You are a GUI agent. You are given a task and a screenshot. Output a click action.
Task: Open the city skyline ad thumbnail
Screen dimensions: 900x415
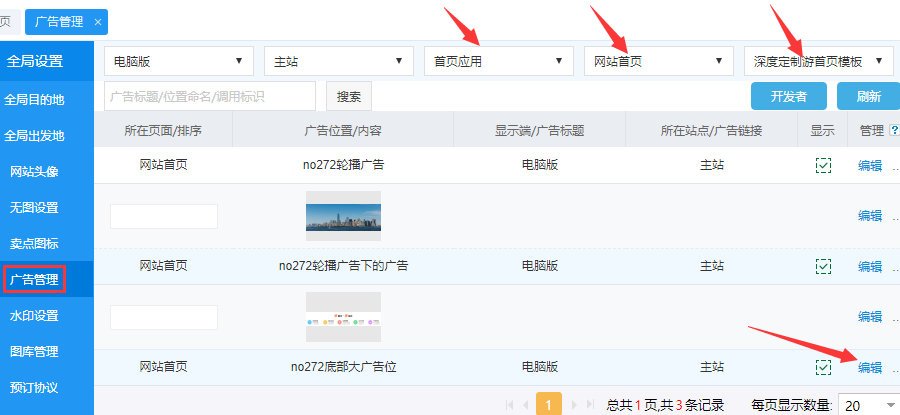pos(343,216)
